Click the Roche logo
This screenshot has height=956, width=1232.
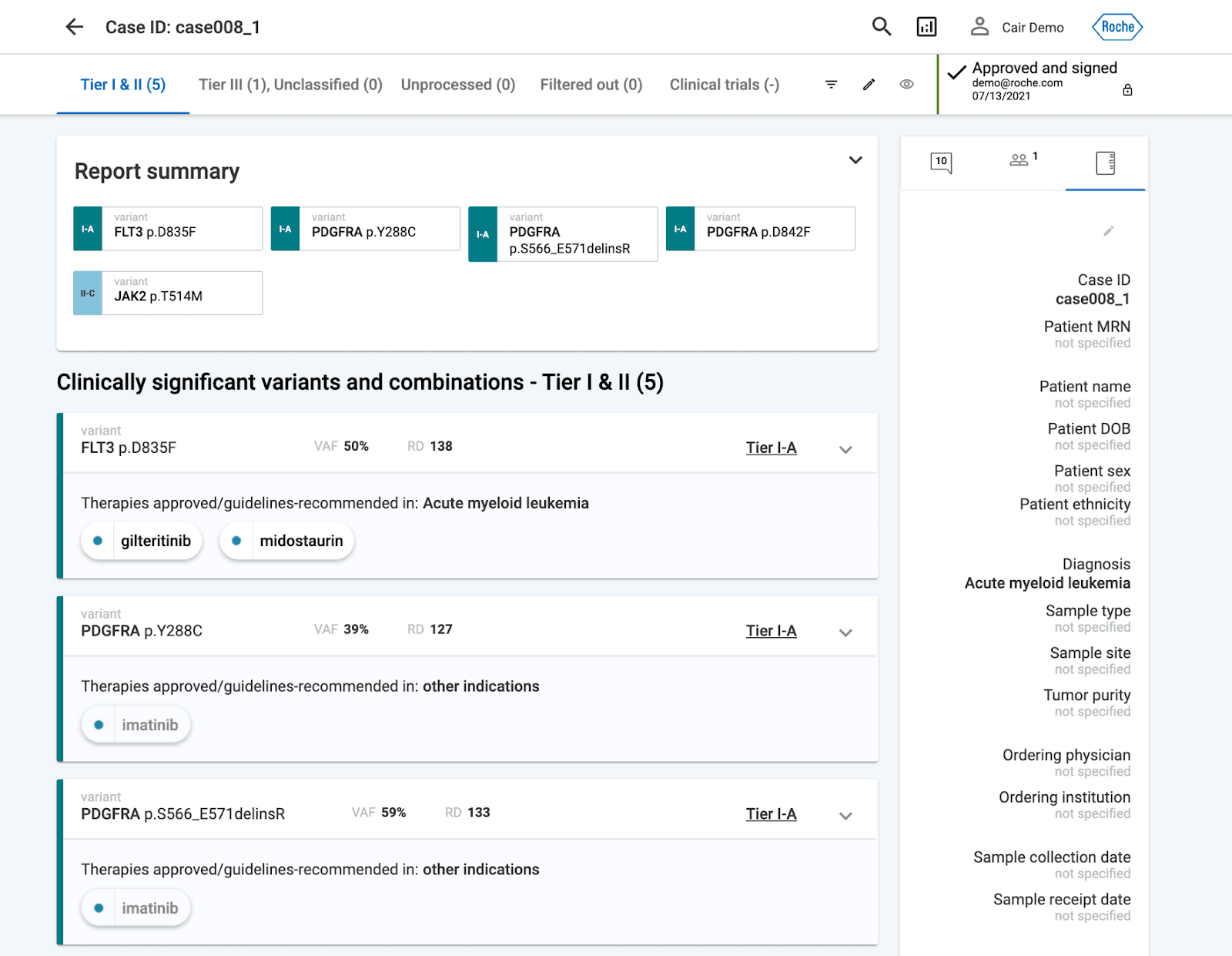click(x=1117, y=27)
